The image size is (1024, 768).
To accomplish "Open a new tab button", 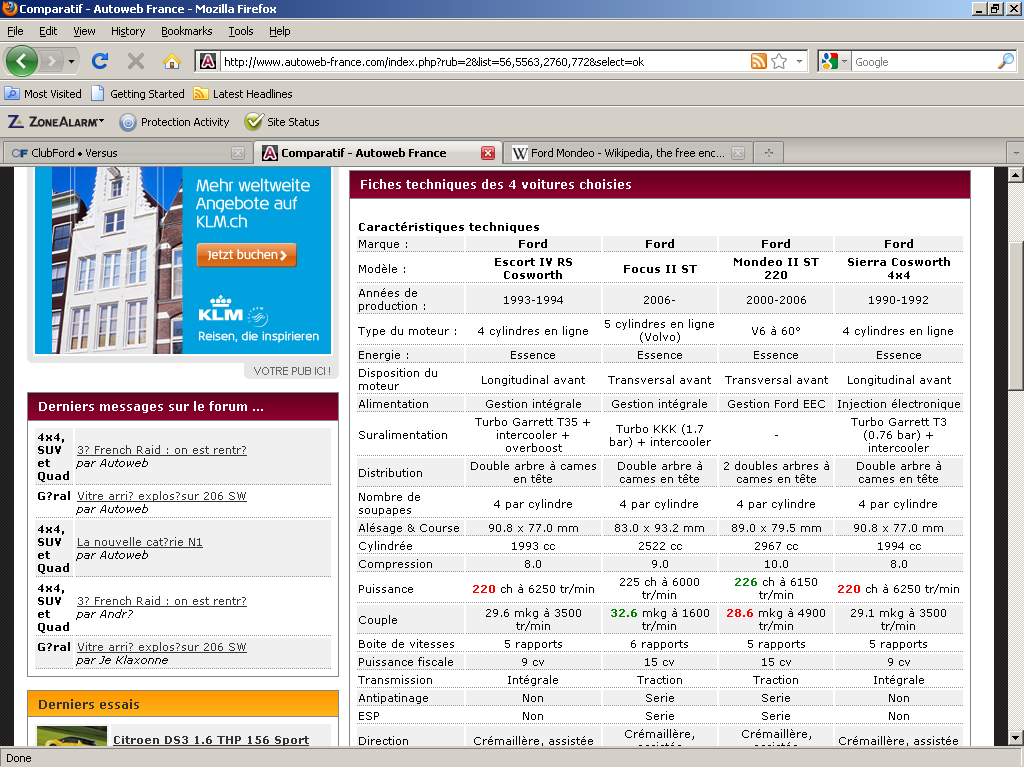I will [768, 153].
